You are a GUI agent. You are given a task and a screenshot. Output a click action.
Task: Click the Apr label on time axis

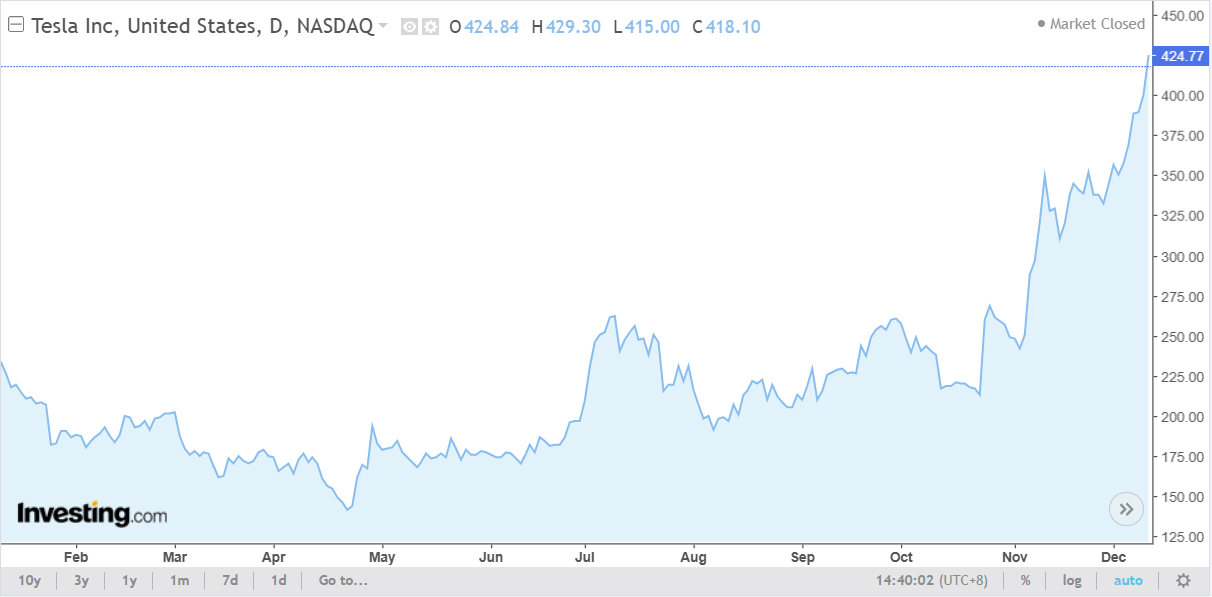click(x=274, y=556)
